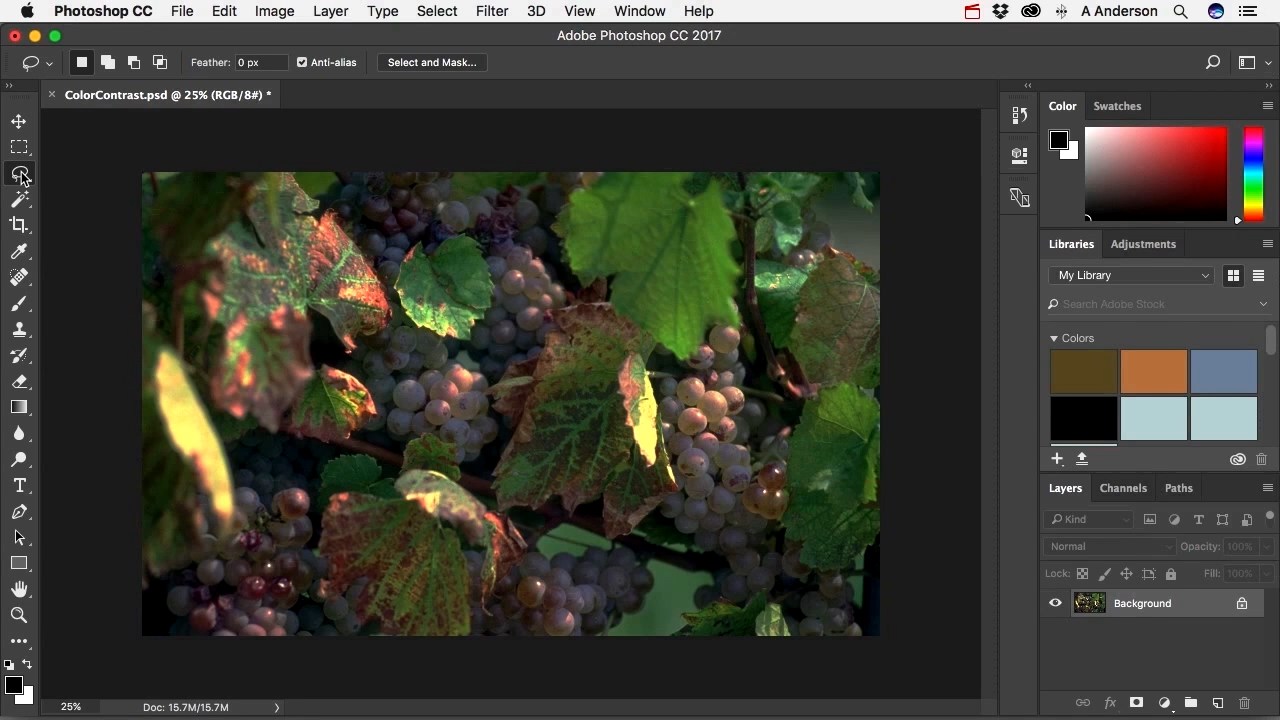Select the Gradient tool
Image resolution: width=1280 pixels, height=720 pixels.
(x=19, y=407)
